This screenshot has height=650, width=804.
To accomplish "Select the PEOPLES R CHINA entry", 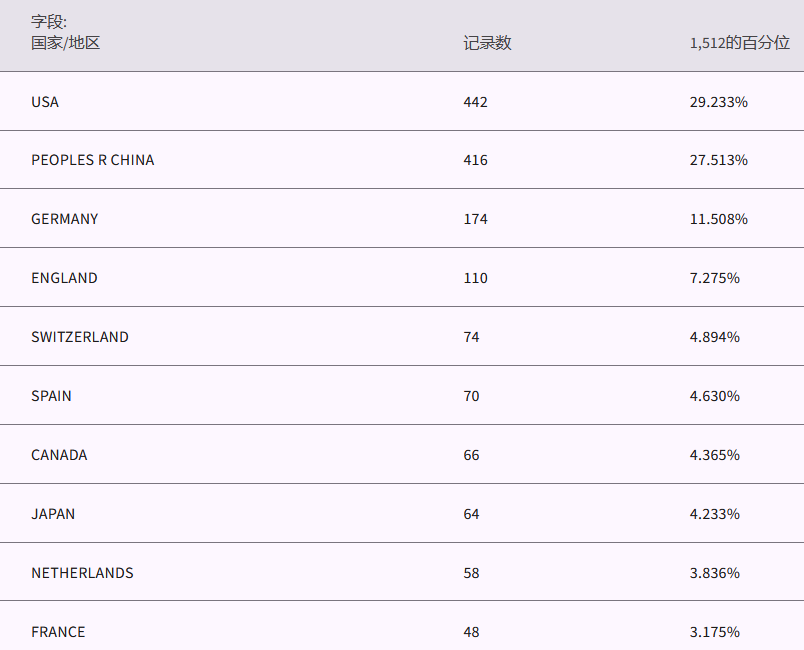I will pyautogui.click(x=93, y=160).
